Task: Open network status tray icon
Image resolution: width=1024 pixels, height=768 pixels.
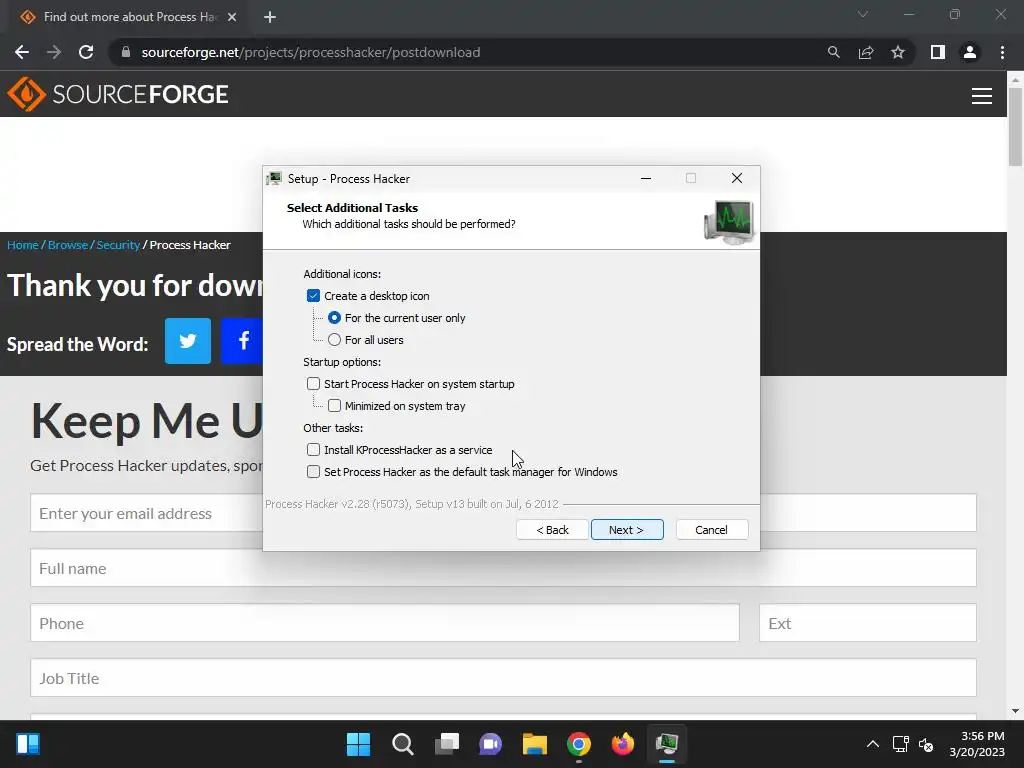Action: 901,744
